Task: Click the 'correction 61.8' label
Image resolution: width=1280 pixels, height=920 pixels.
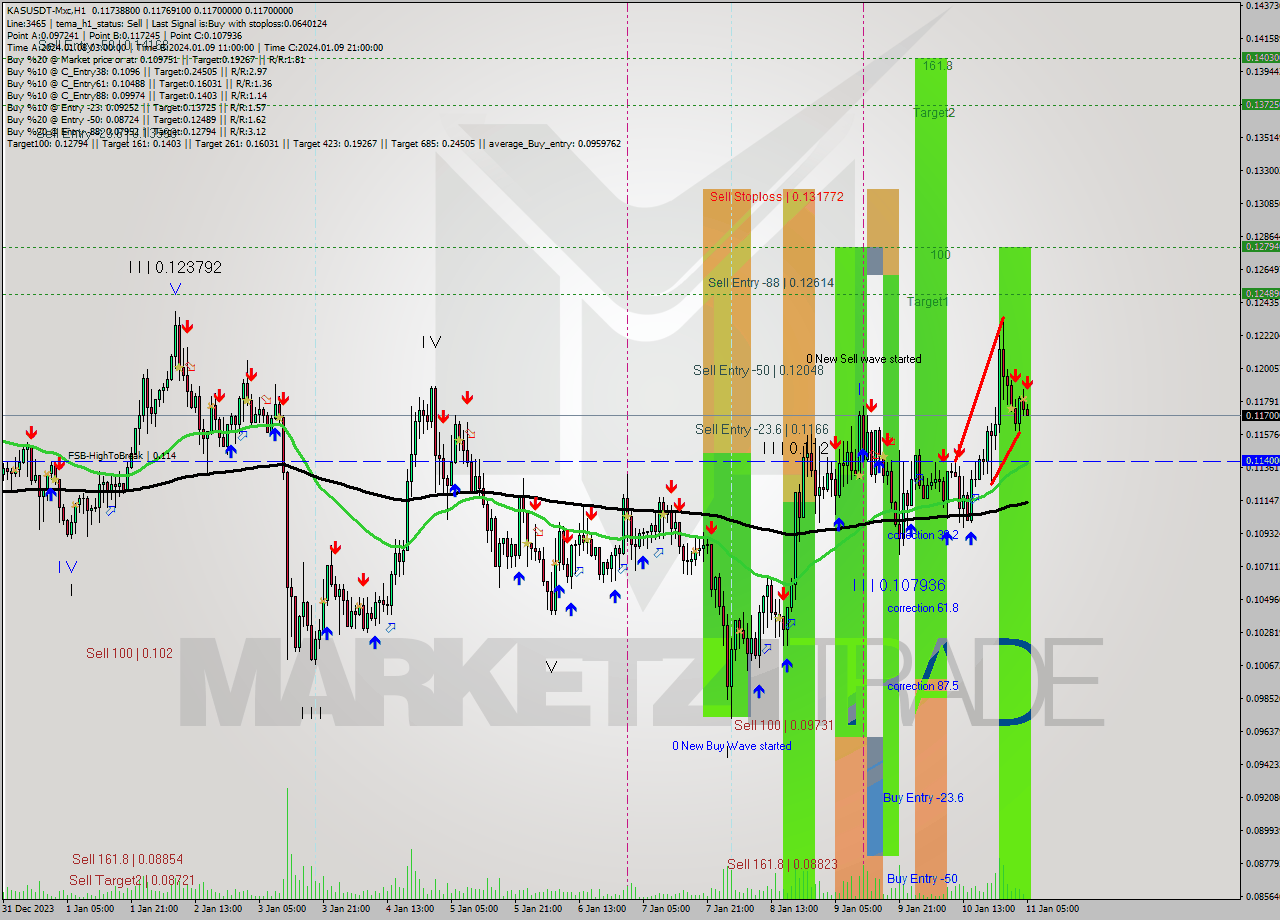Action: pos(923,608)
